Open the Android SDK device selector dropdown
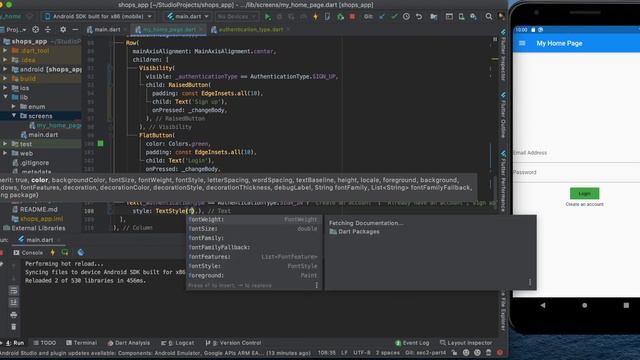 (98, 17)
